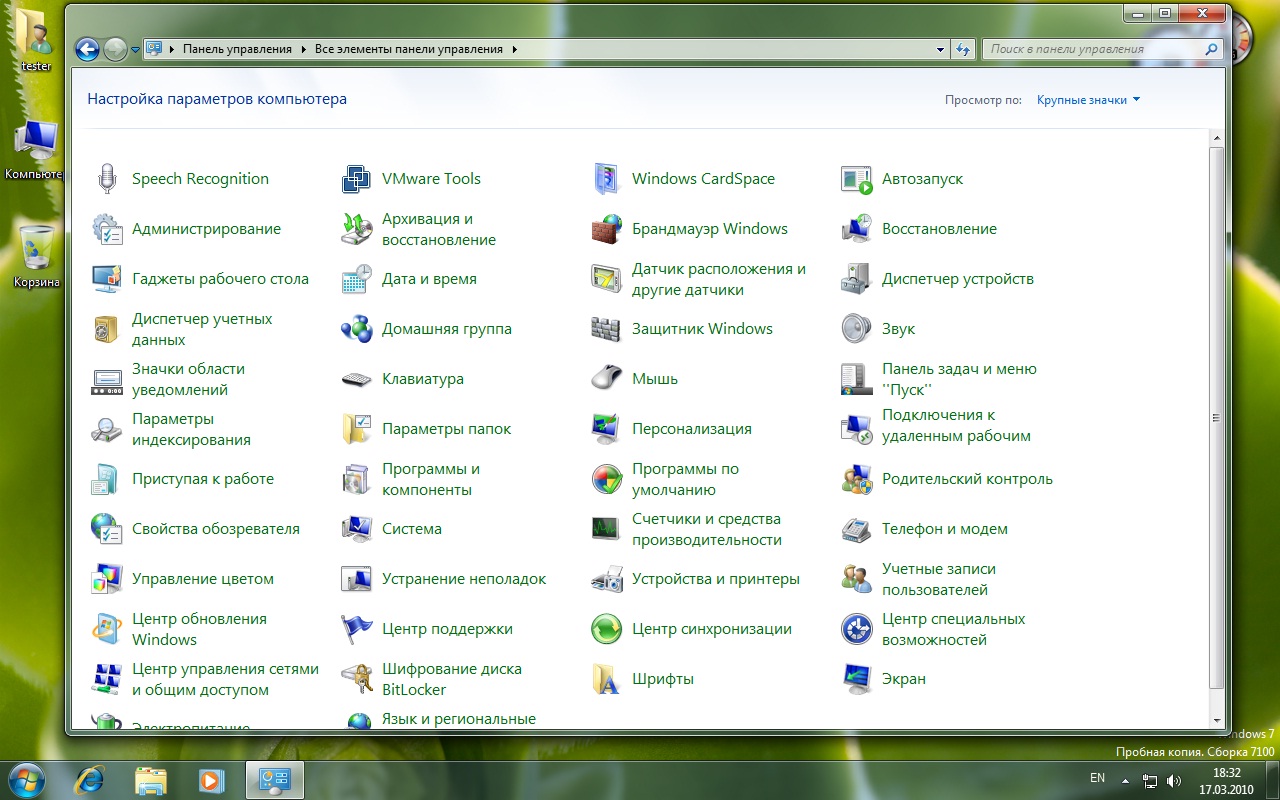The width and height of the screenshot is (1280, 800).
Task: Open Windows Explorer folder on taskbar
Action: [151, 780]
